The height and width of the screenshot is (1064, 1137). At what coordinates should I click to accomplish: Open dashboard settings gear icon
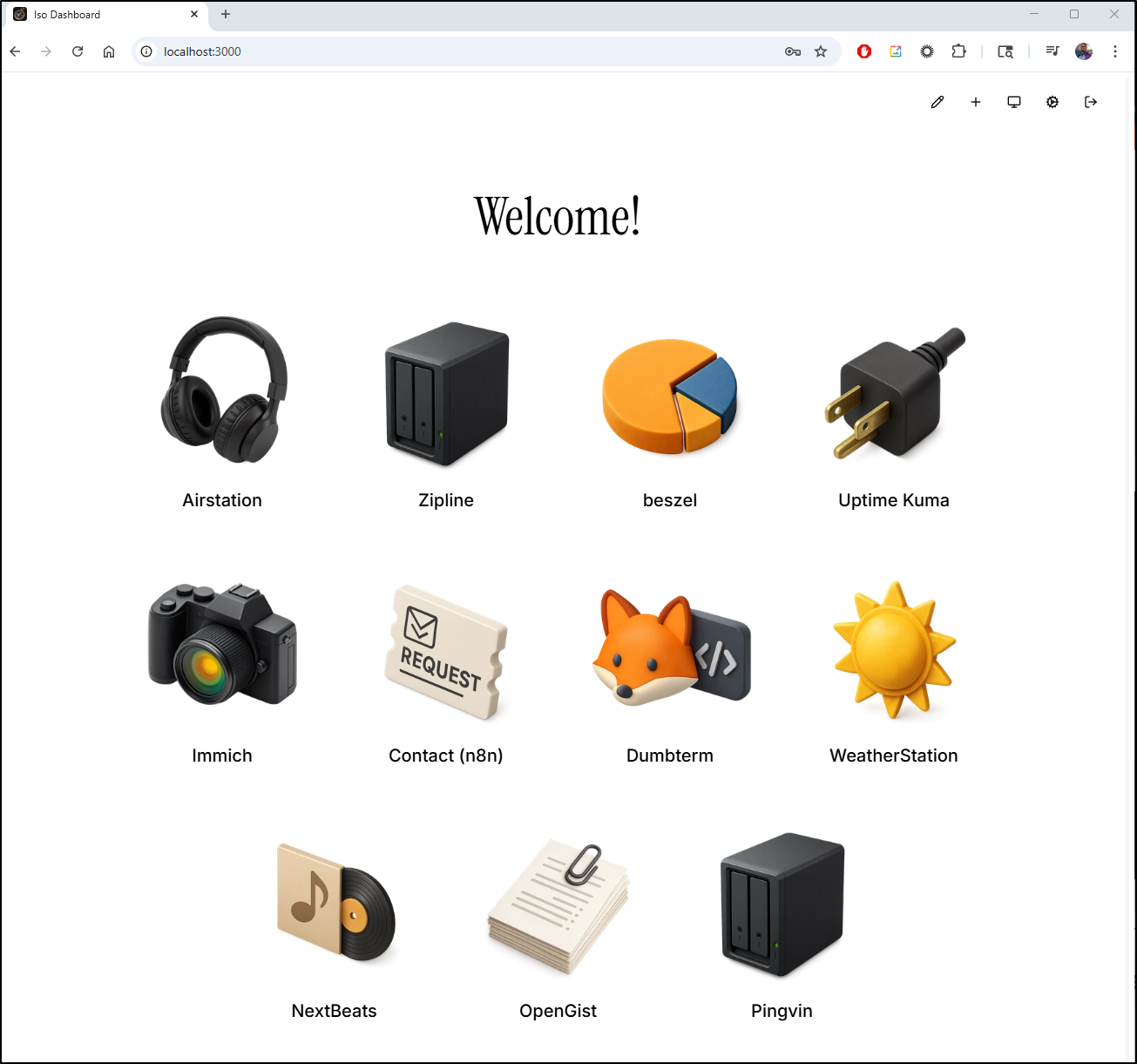[x=1052, y=102]
